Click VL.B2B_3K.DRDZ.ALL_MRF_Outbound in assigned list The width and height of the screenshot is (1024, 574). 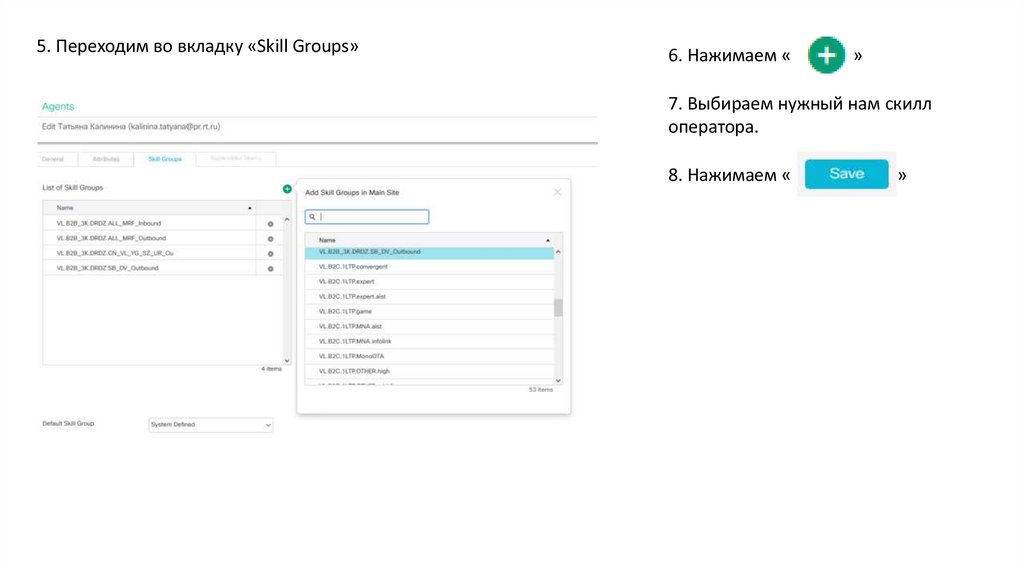point(111,238)
